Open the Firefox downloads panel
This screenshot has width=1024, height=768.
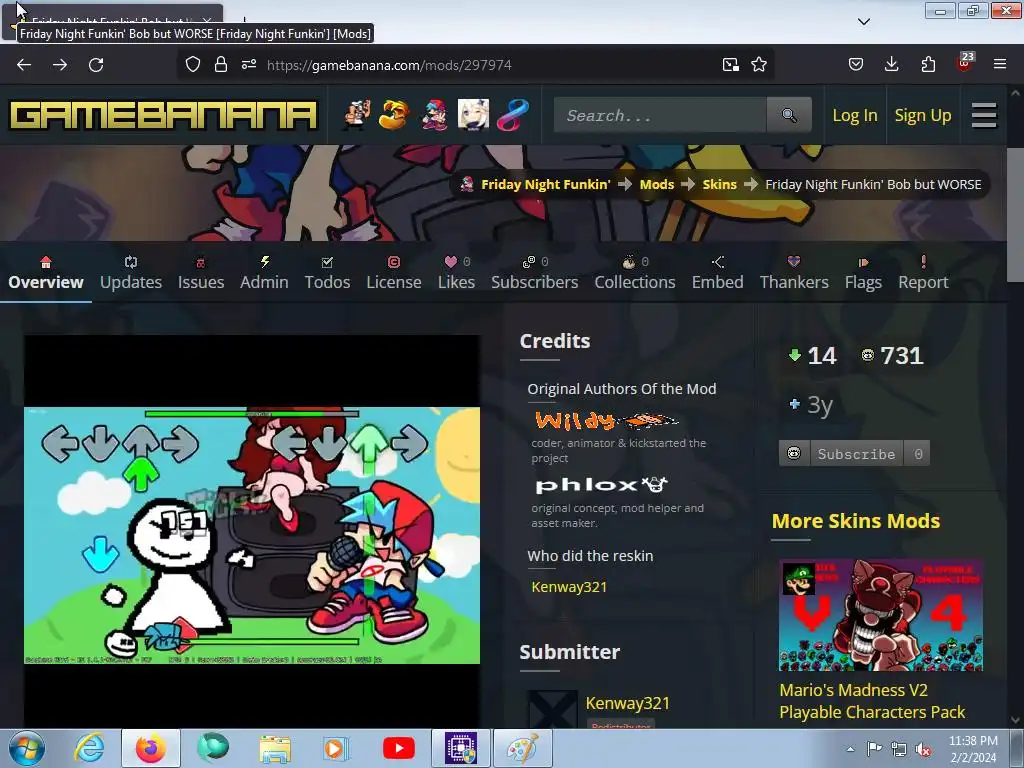tap(891, 64)
